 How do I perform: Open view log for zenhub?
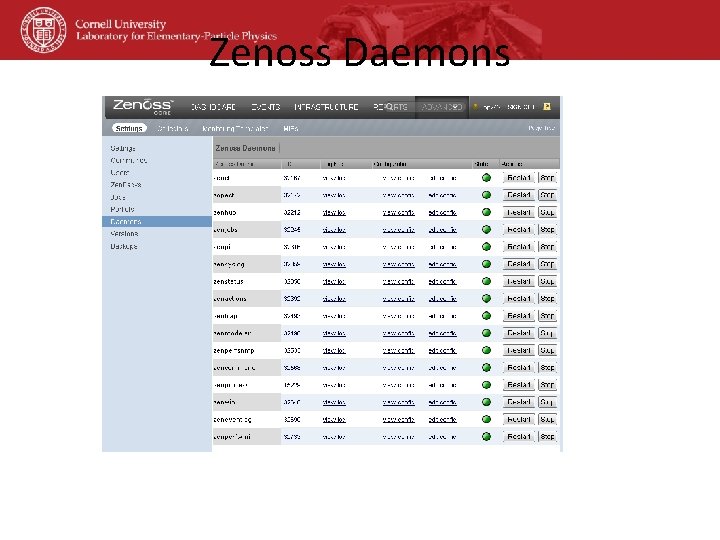pyautogui.click(x=334, y=213)
